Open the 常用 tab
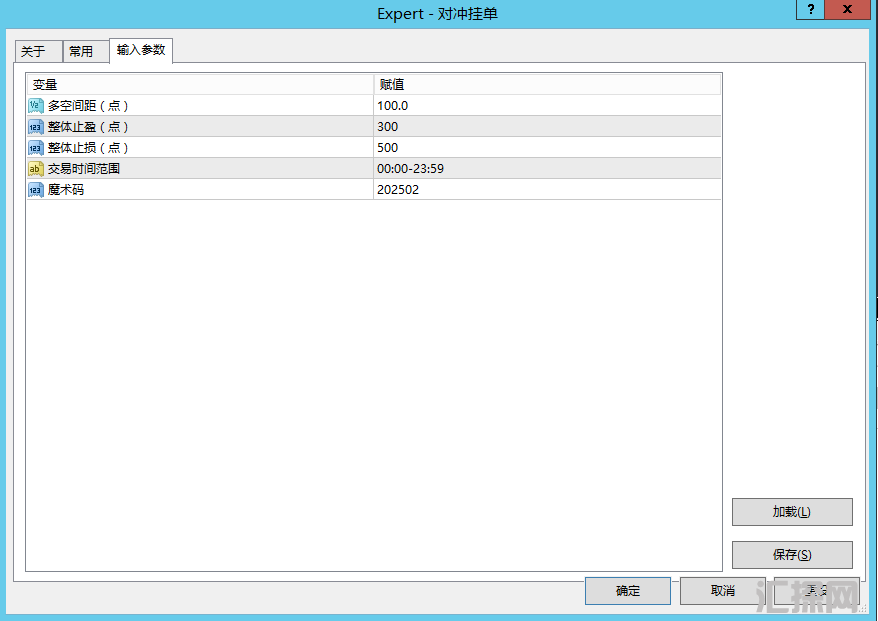 (81, 52)
